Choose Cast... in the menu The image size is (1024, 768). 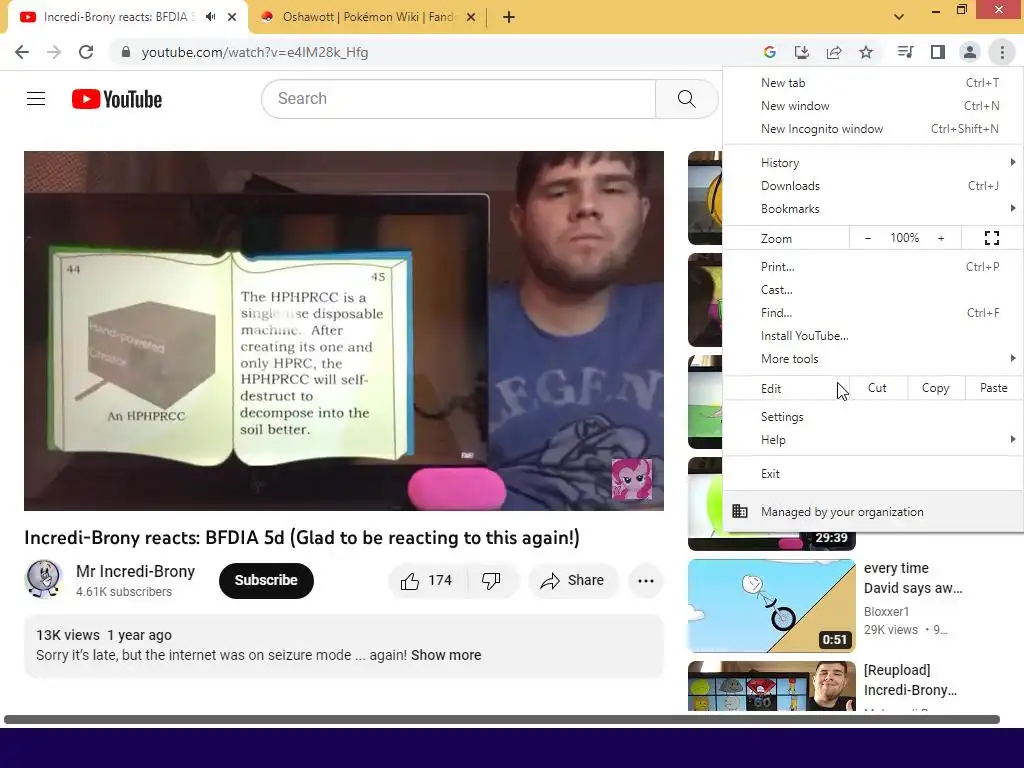pos(874,290)
